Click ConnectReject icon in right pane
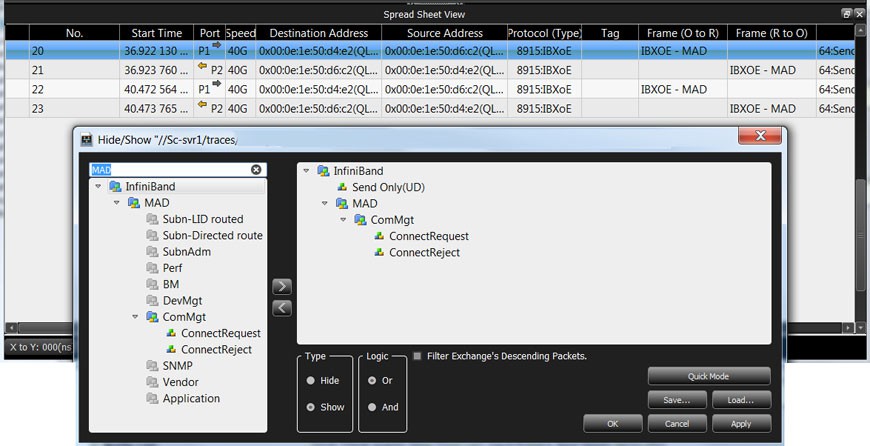Viewport: 870px width, 446px height. coord(380,252)
